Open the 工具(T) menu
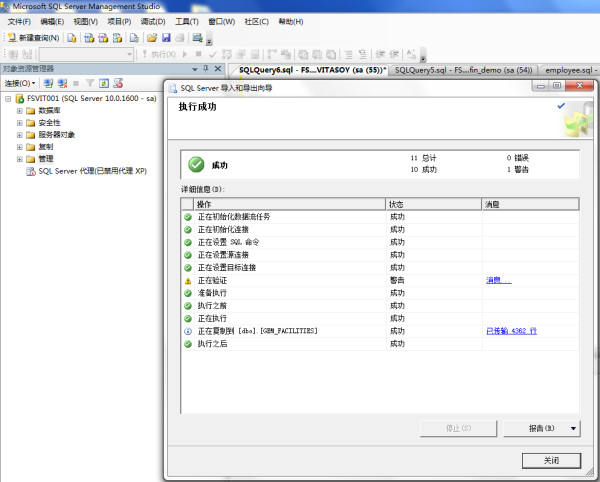 (x=187, y=22)
